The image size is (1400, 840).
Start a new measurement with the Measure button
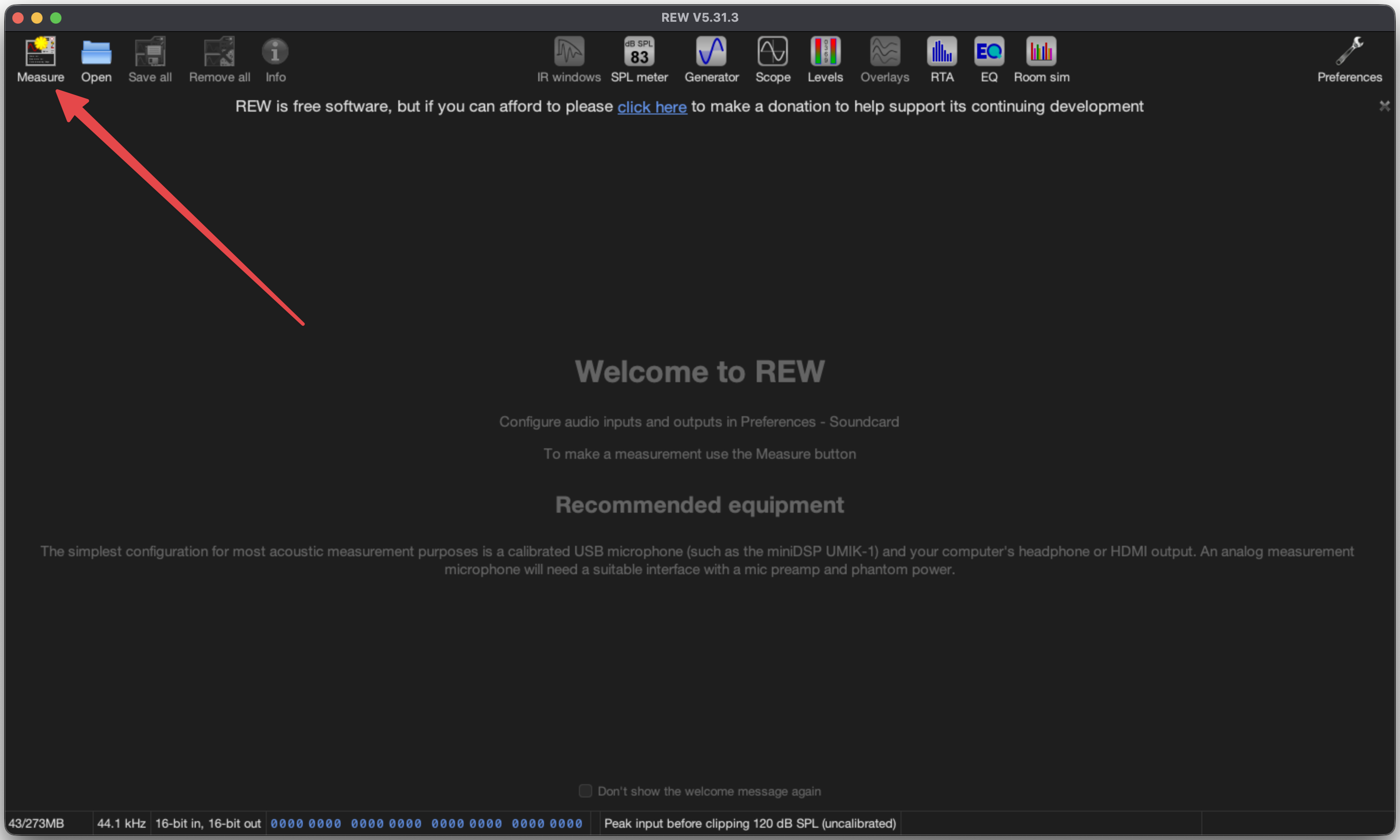(x=40, y=60)
